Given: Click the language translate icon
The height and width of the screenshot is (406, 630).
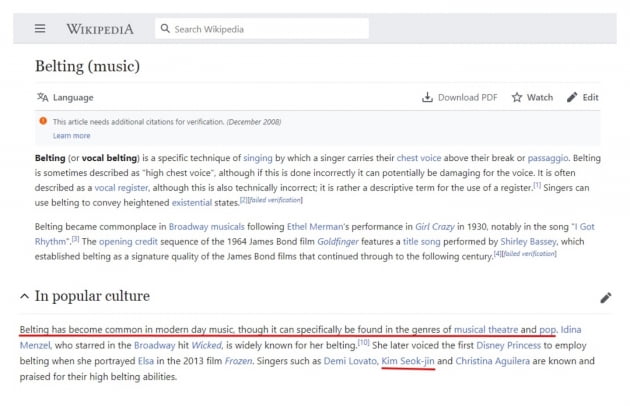Looking at the screenshot, I should (x=43, y=97).
